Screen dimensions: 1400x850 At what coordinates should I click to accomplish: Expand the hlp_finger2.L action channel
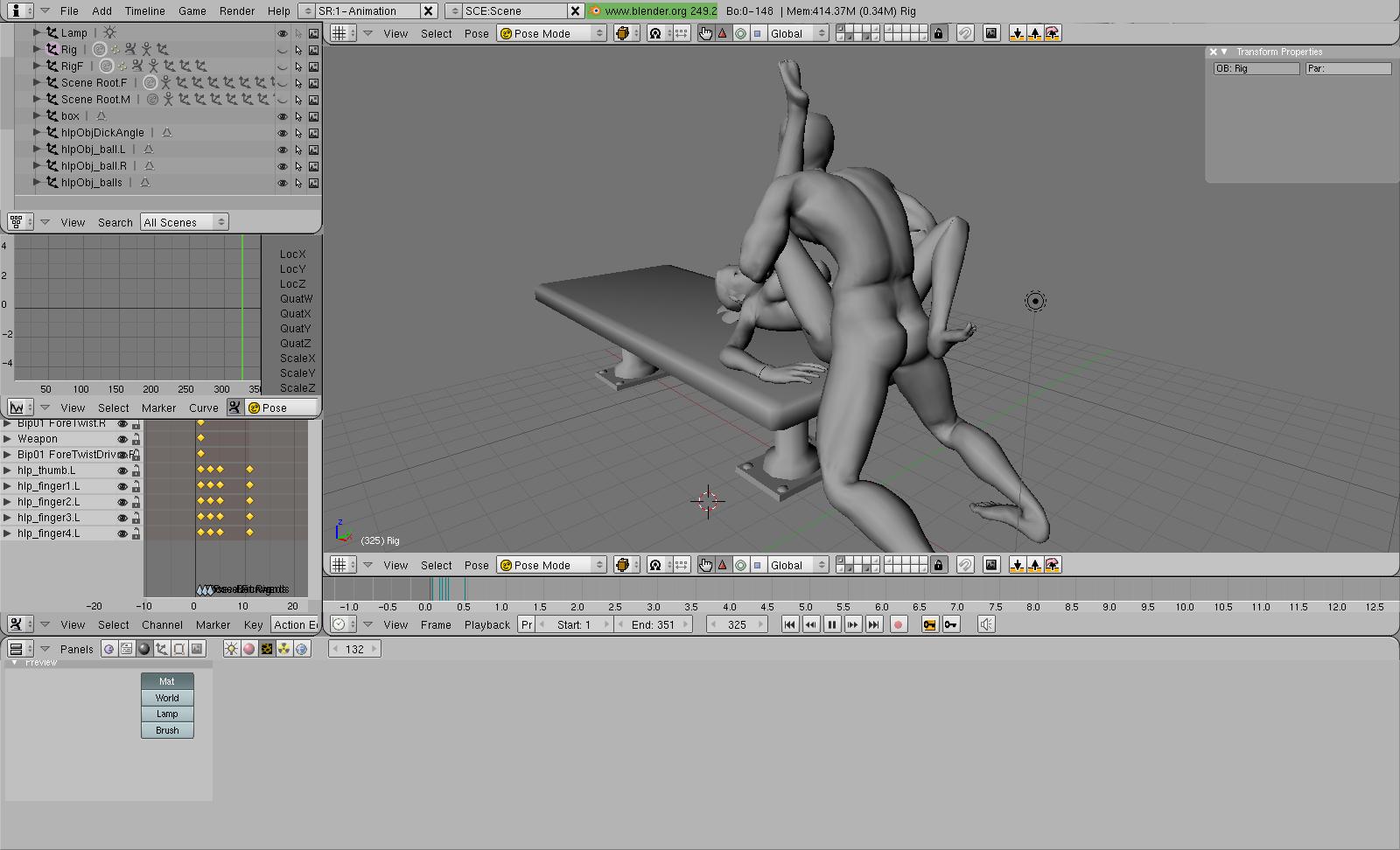[x=8, y=502]
